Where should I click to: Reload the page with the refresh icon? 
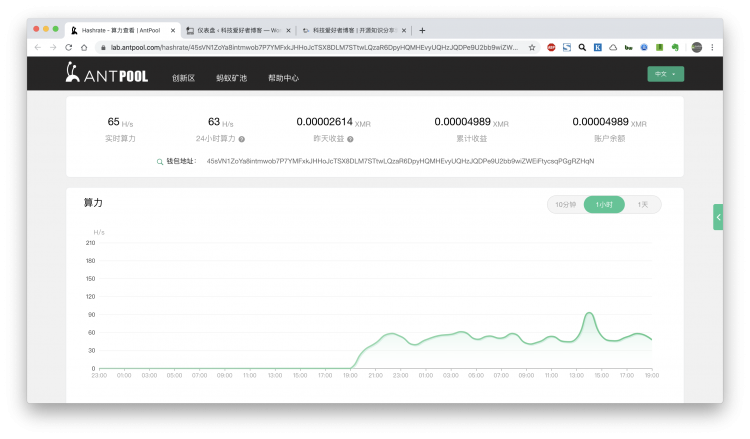tap(68, 47)
